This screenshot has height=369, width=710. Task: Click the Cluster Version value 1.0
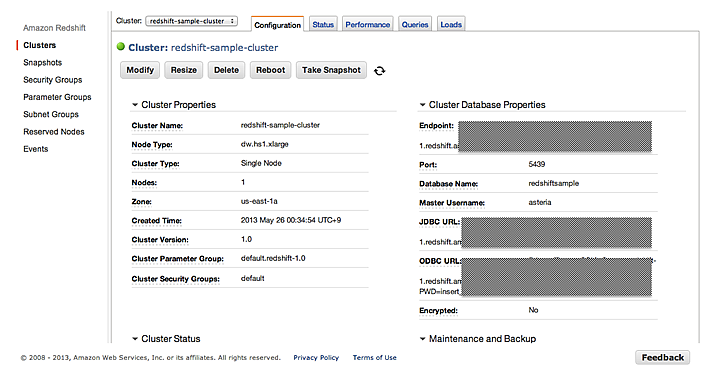[246, 239]
